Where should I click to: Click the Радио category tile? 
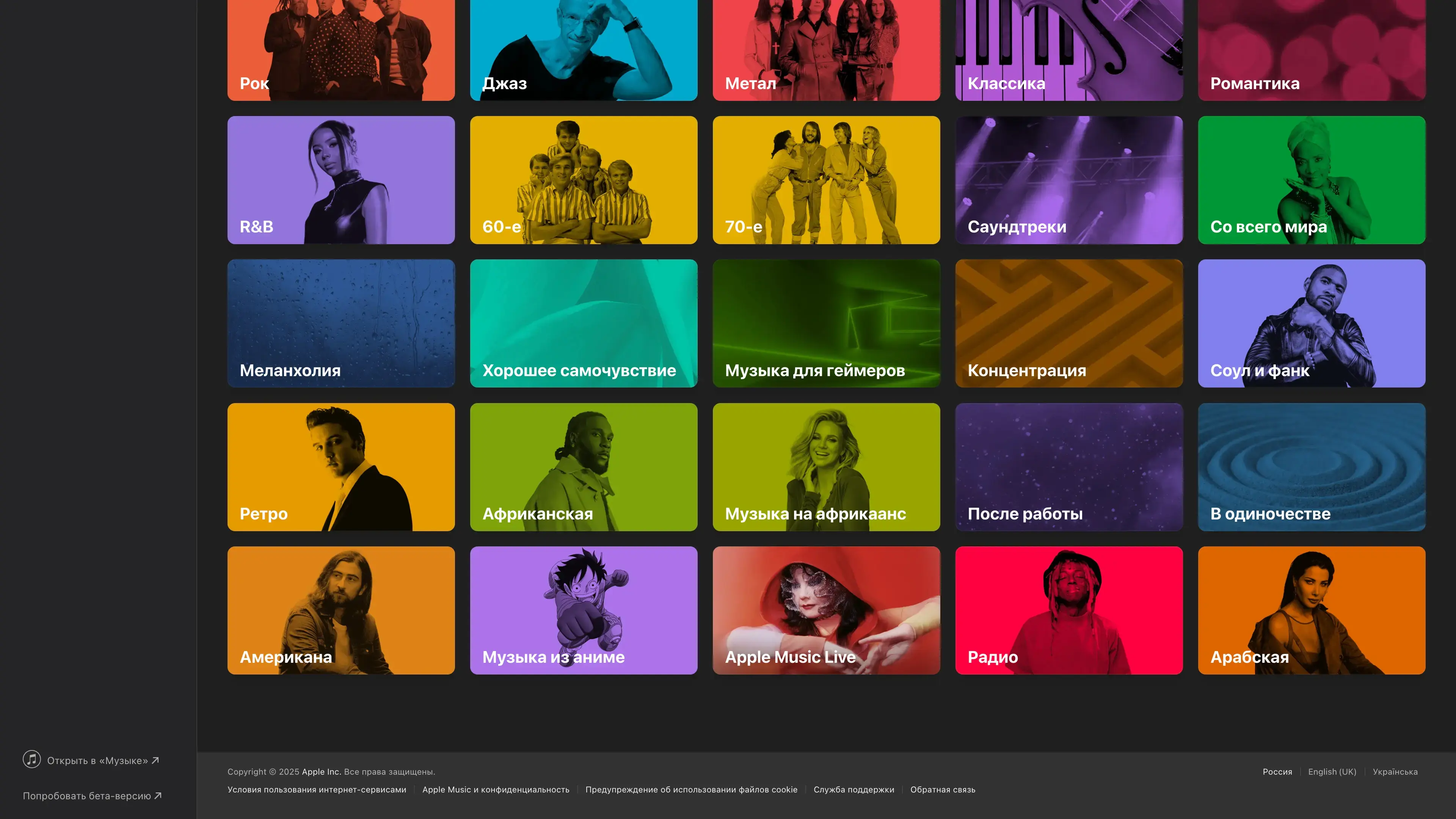(x=1068, y=610)
